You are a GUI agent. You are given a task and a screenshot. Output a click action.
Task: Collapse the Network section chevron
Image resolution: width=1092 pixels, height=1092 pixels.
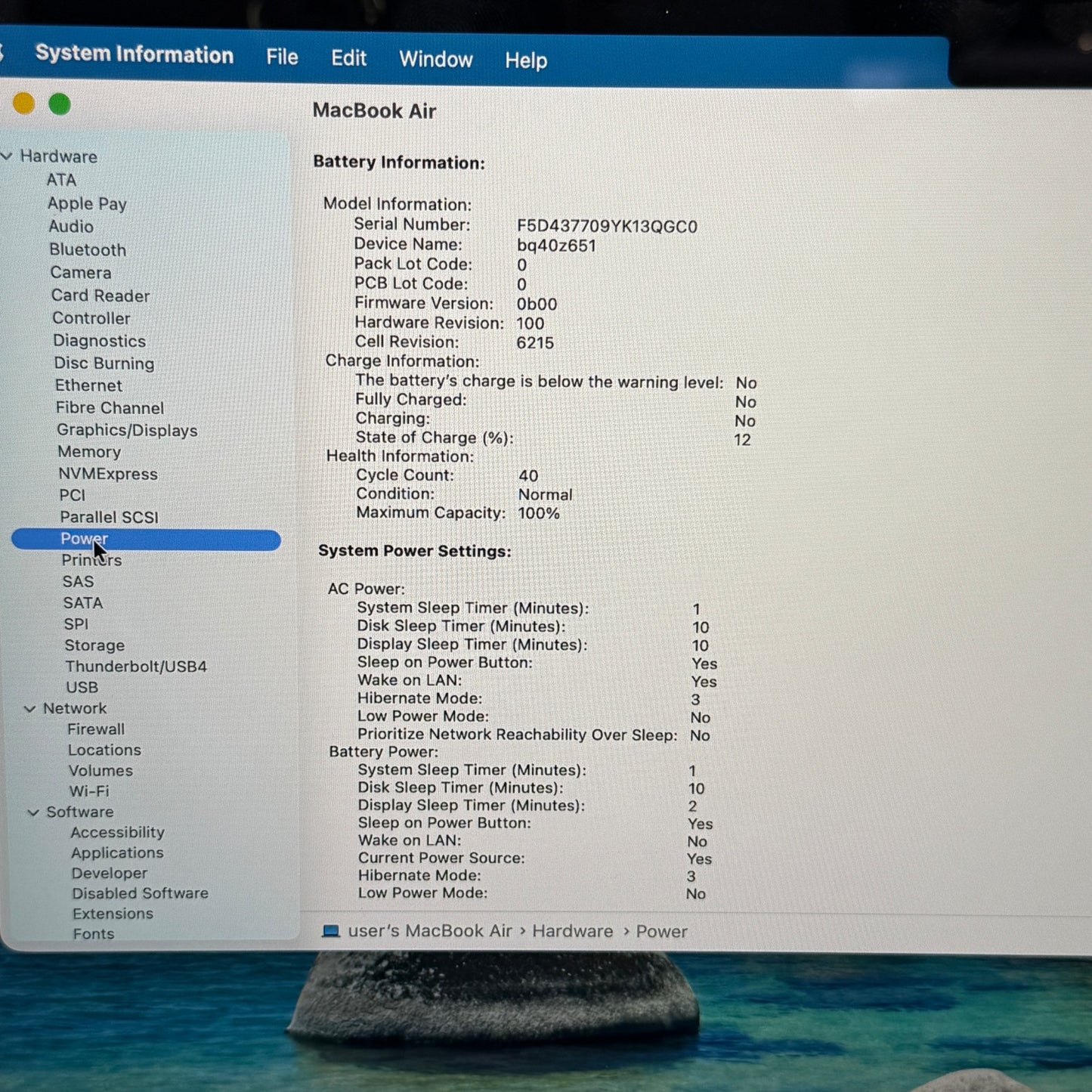[30, 709]
